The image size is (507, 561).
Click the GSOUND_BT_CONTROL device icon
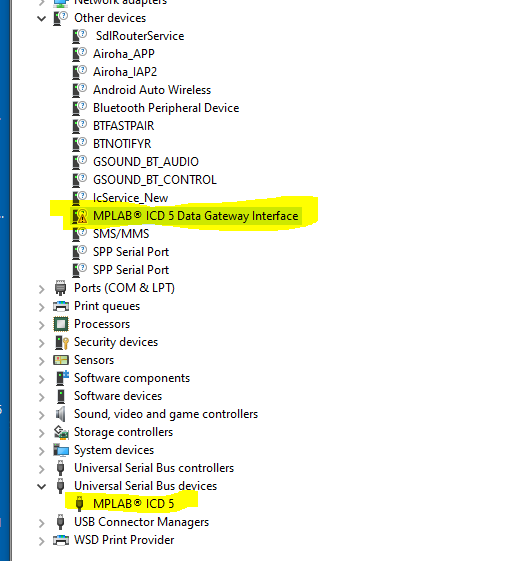tap(80, 180)
